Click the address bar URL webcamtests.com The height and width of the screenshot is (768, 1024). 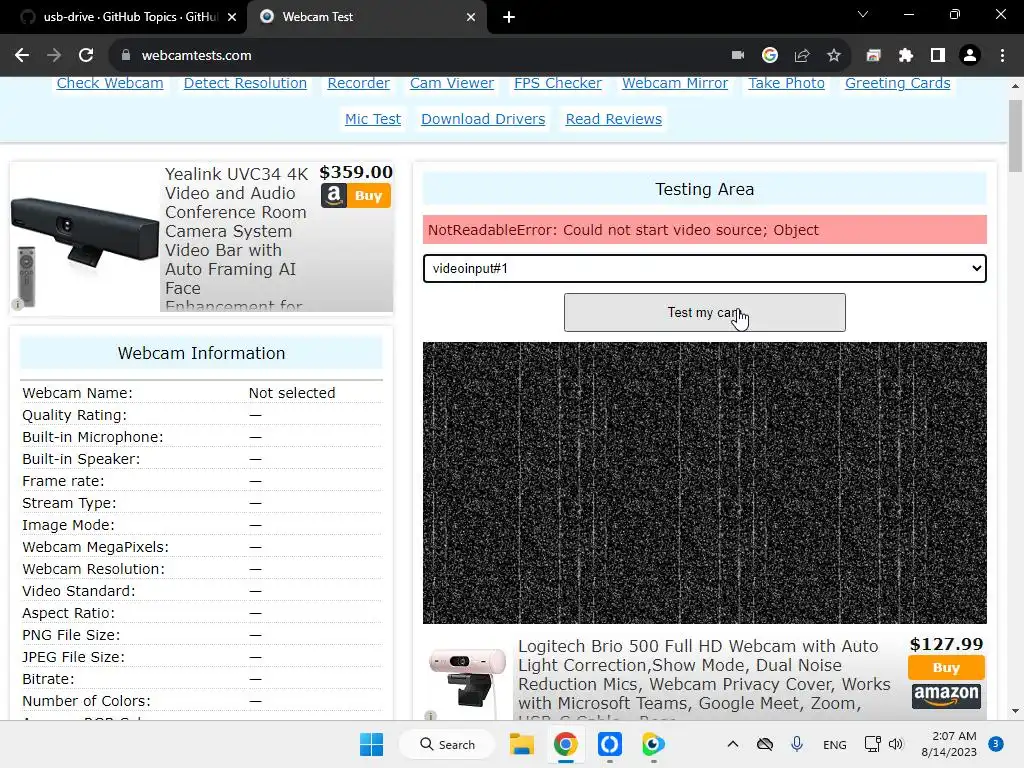pos(197,56)
